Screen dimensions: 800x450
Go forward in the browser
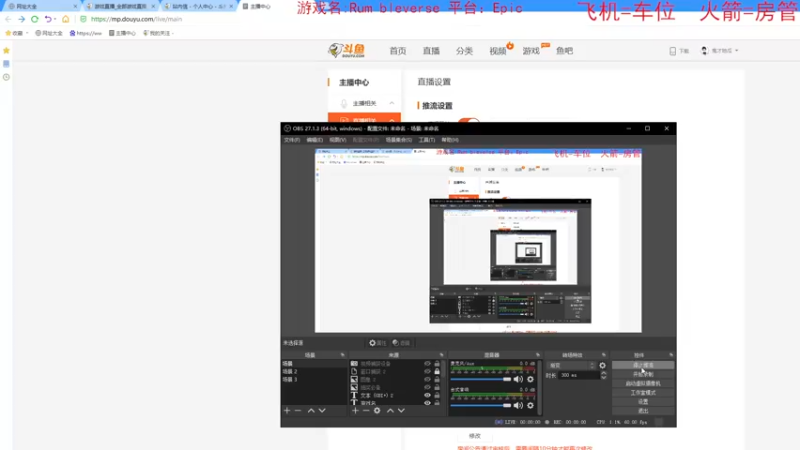21,19
